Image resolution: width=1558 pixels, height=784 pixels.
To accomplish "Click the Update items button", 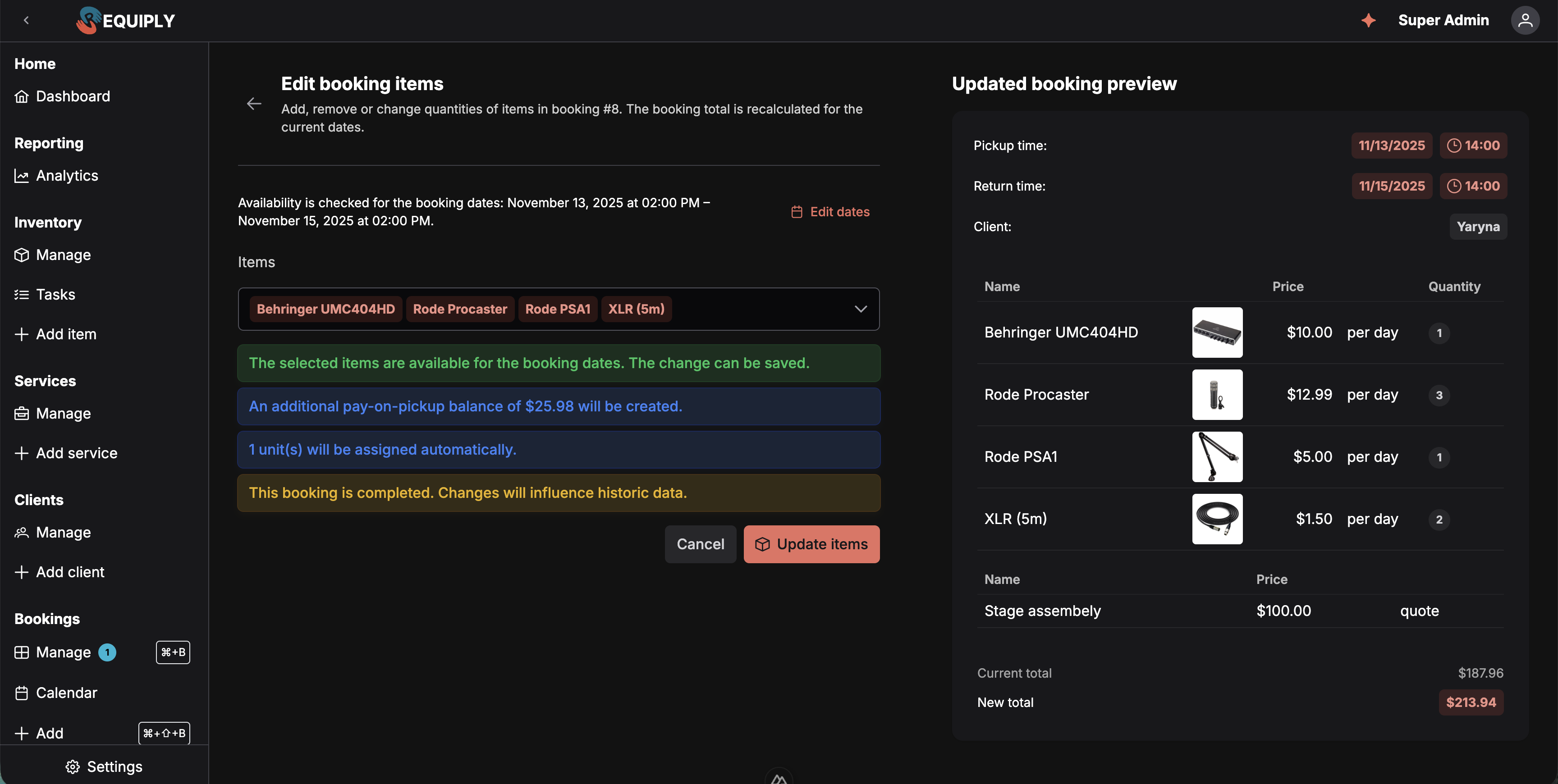I will (811, 544).
